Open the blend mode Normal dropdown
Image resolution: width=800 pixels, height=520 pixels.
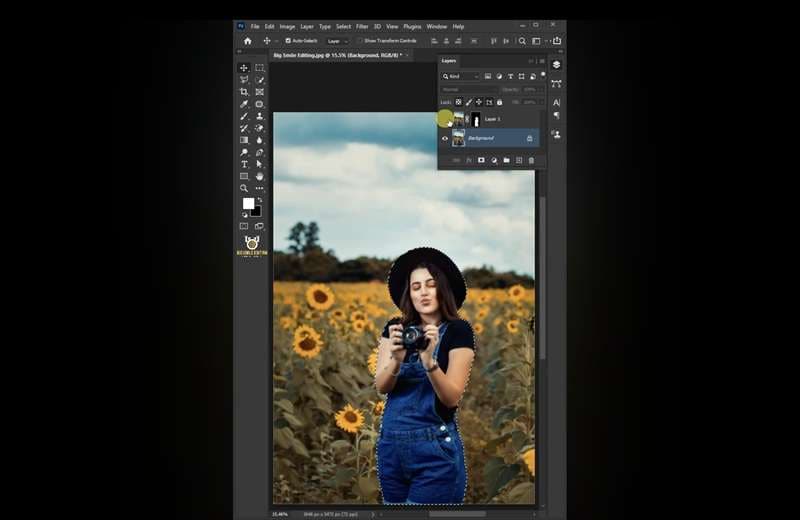[469, 89]
